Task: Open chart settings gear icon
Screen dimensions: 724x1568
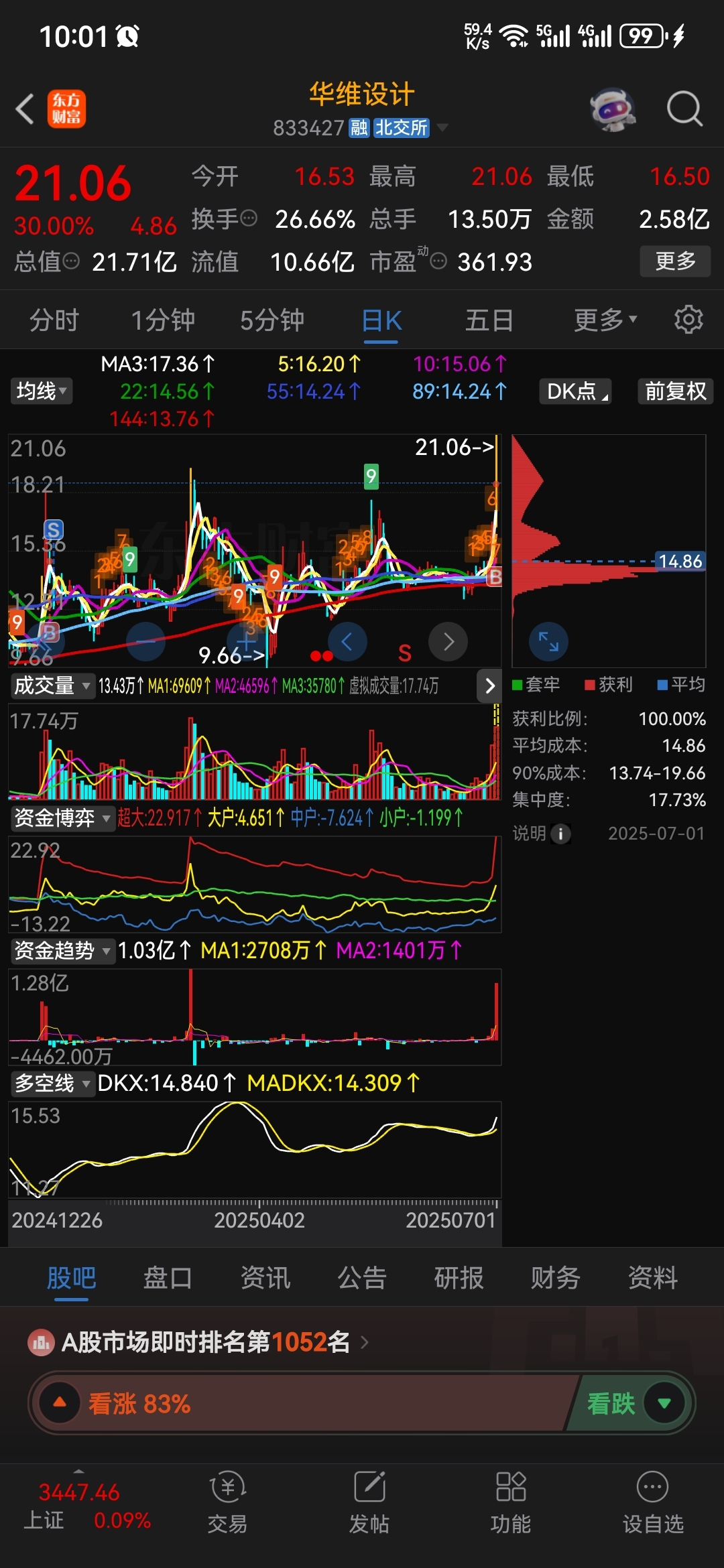Action: (688, 320)
